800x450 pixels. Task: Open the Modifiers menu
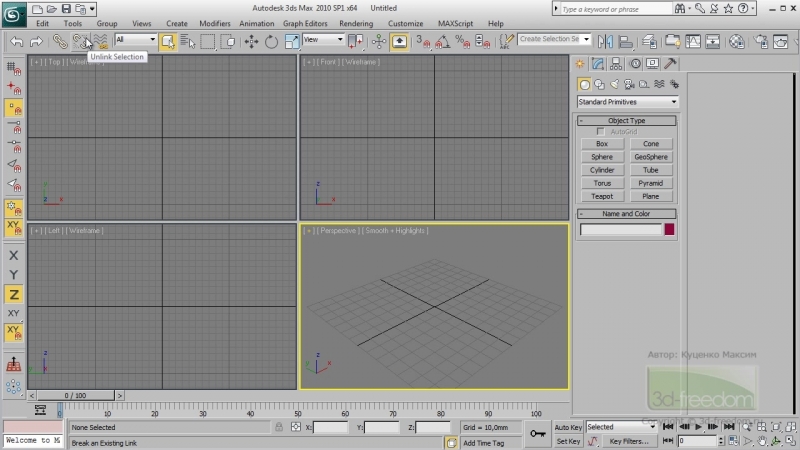point(215,23)
